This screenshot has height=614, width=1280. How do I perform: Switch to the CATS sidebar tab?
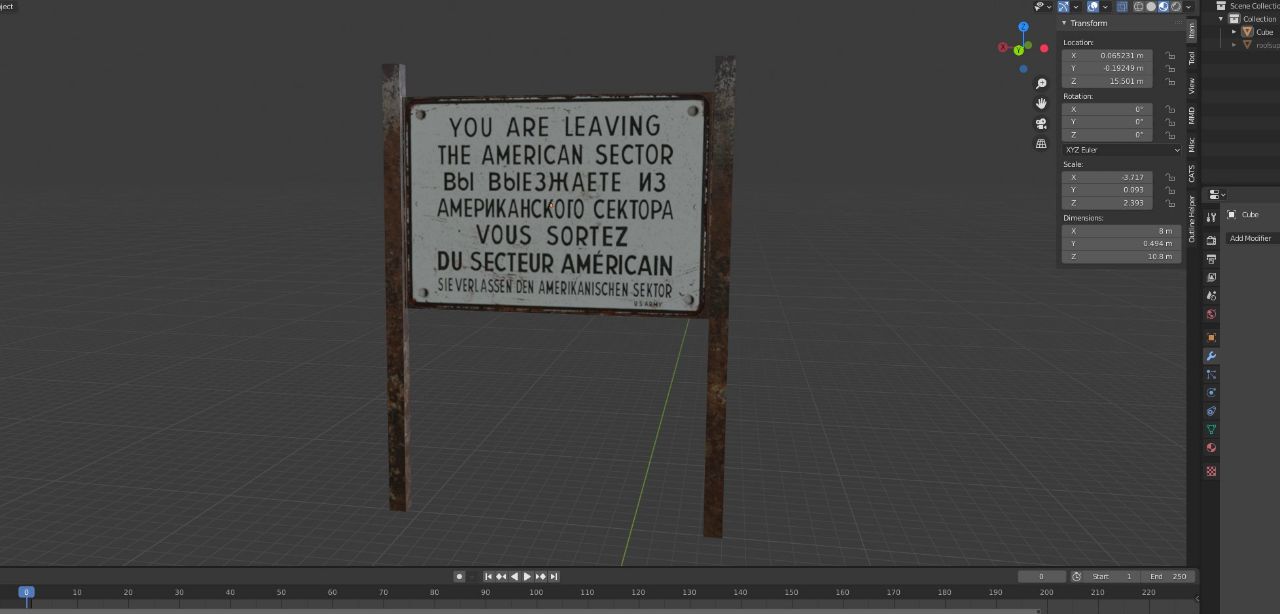(1191, 173)
